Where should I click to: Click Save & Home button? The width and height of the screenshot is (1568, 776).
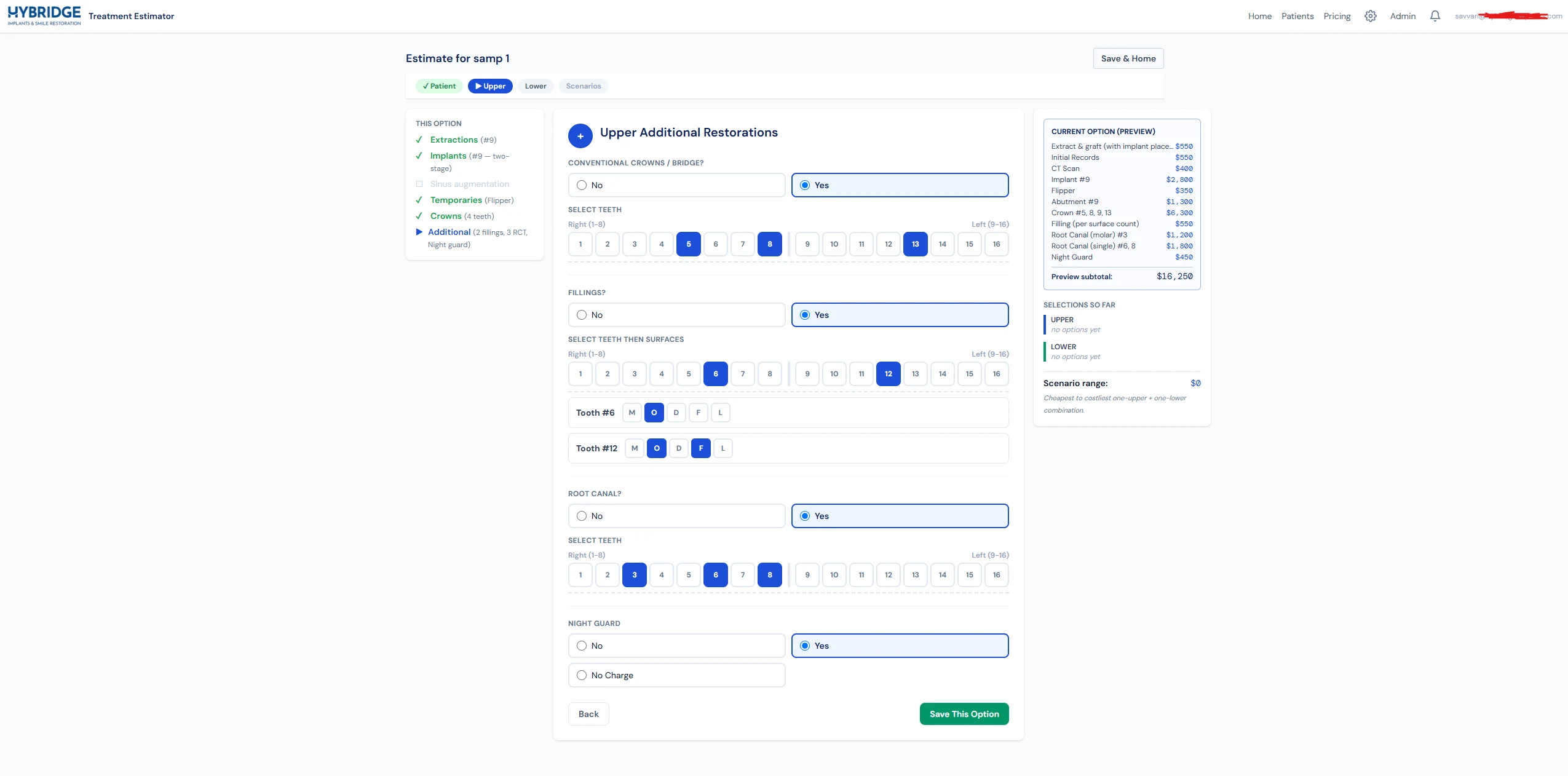pos(1128,58)
